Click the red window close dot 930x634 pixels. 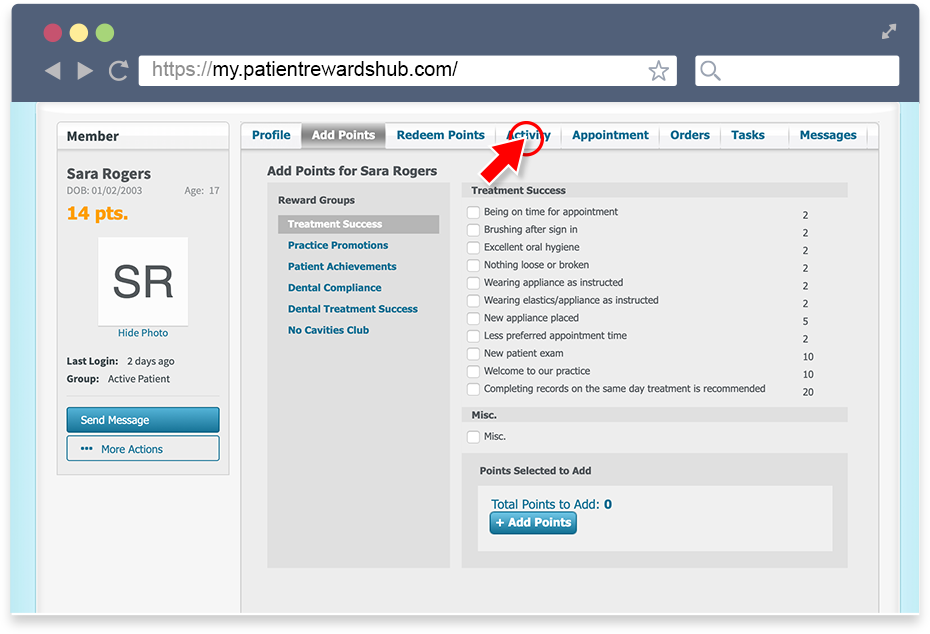53,33
